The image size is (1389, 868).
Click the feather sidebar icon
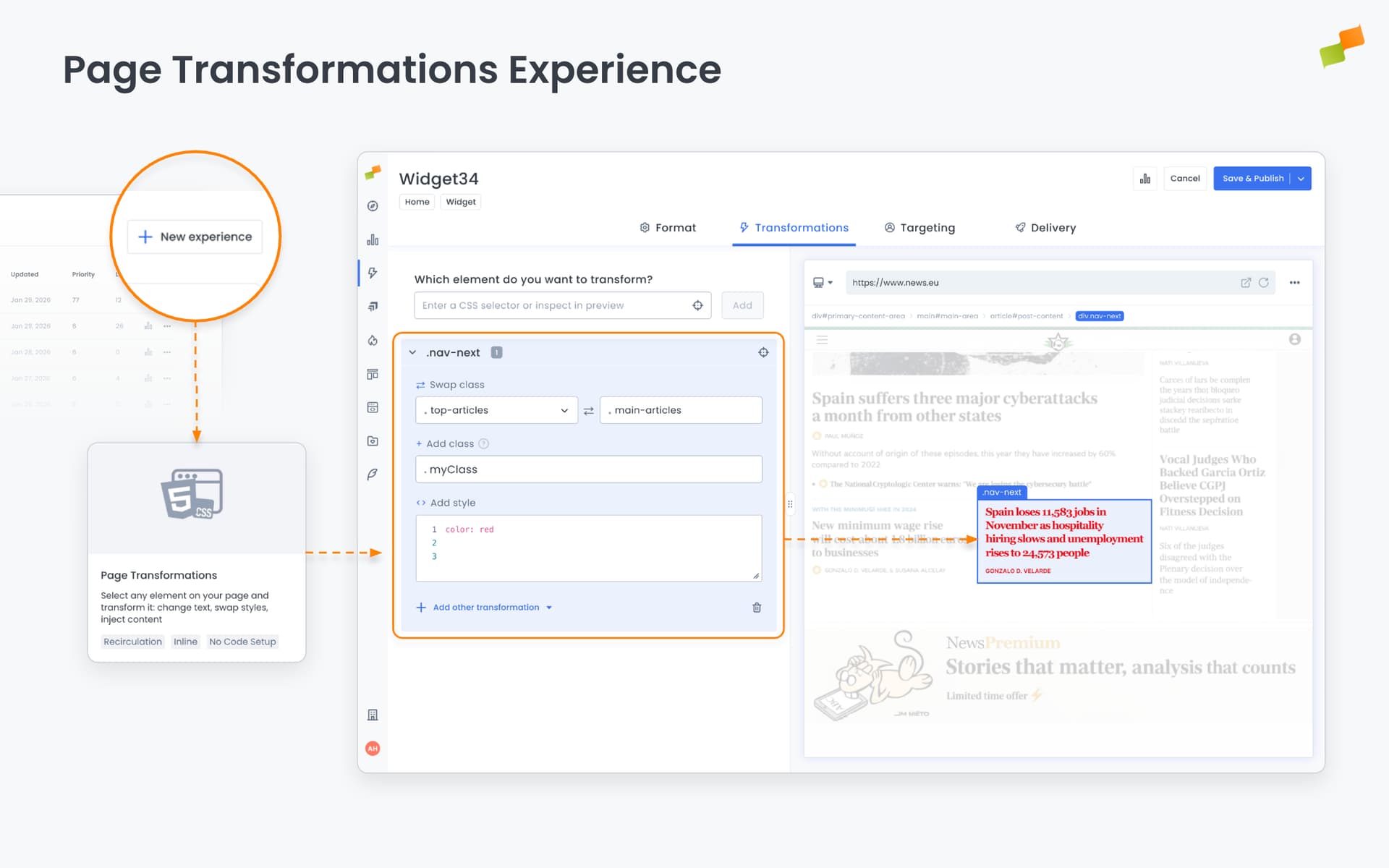click(372, 474)
